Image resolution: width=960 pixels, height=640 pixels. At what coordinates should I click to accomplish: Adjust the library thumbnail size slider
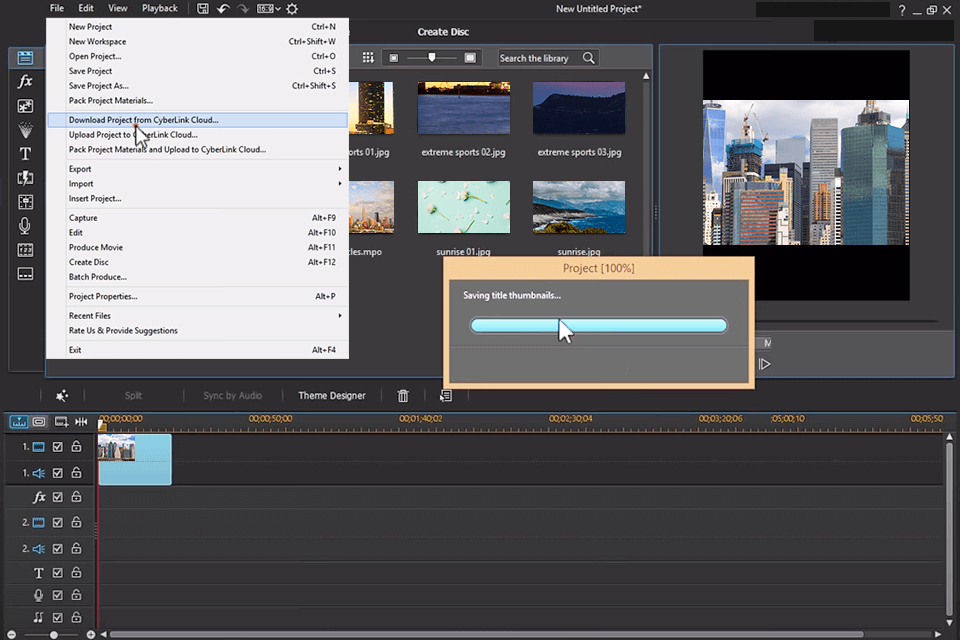432,58
